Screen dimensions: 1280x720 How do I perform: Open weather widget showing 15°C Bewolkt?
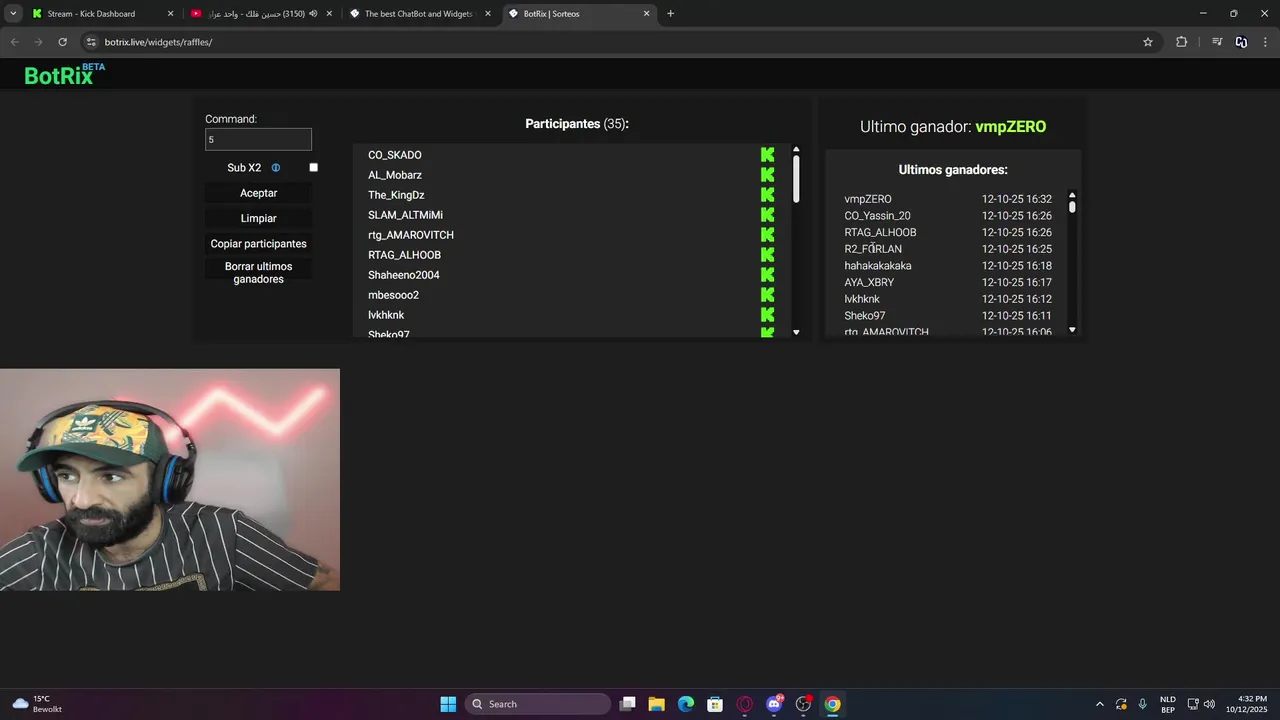(x=38, y=704)
